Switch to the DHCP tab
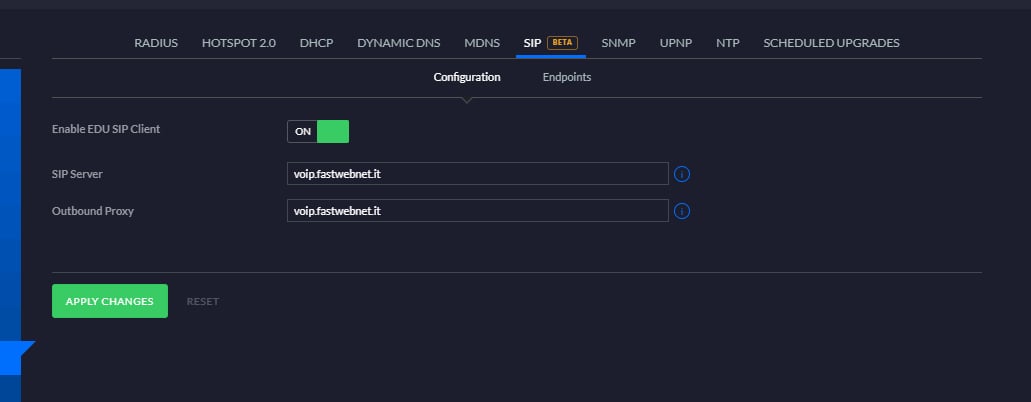Image resolution: width=1031 pixels, height=402 pixels. [x=316, y=43]
